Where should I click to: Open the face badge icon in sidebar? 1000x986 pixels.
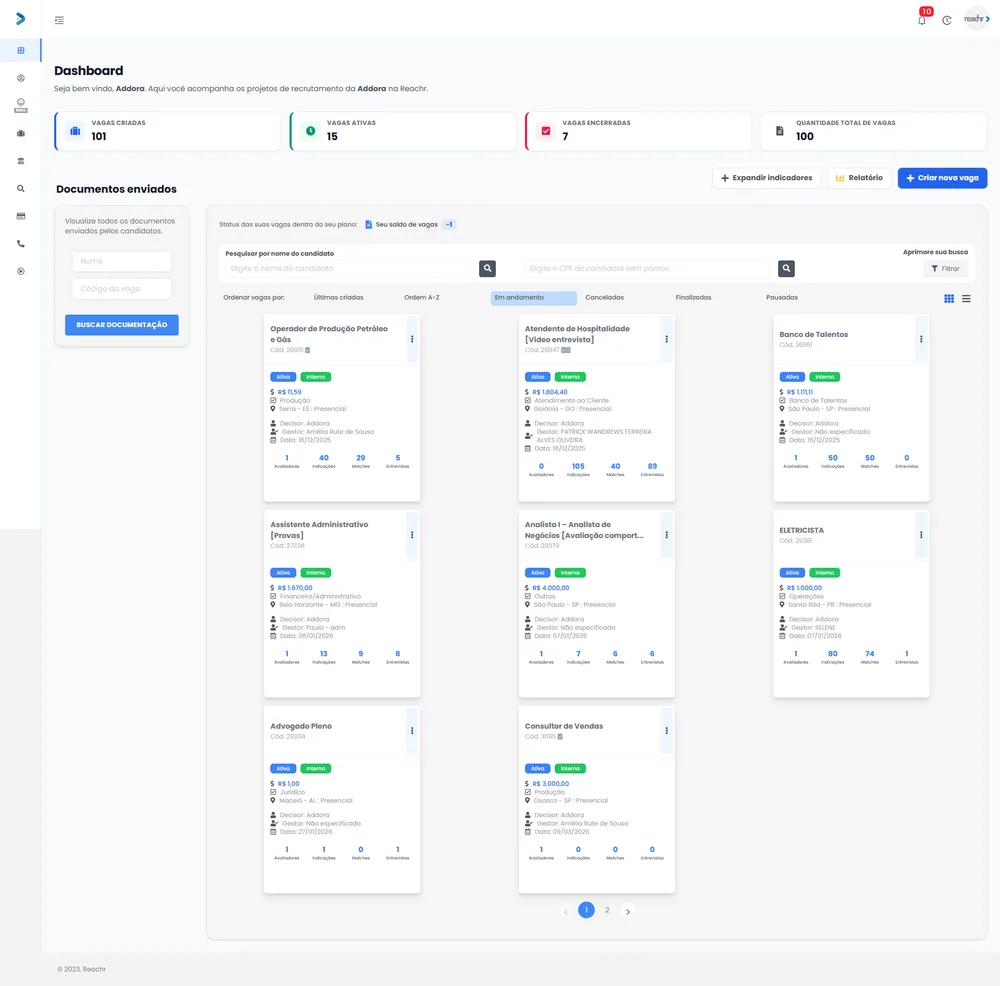tap(21, 105)
